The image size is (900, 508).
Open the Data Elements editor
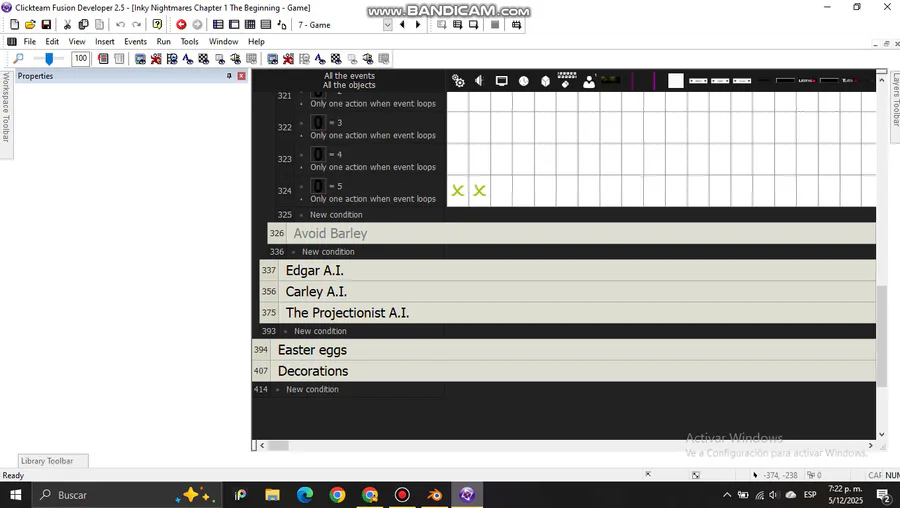[x=282, y=25]
